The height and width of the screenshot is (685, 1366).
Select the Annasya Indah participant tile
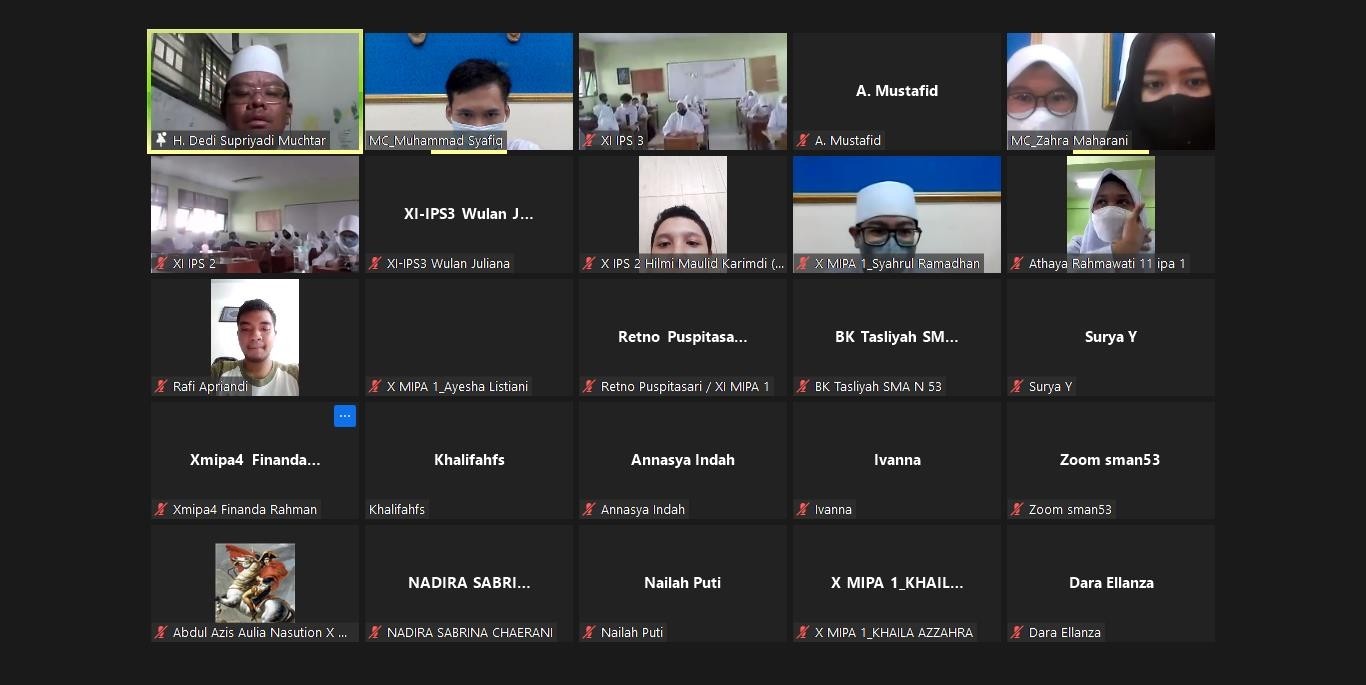click(682, 460)
